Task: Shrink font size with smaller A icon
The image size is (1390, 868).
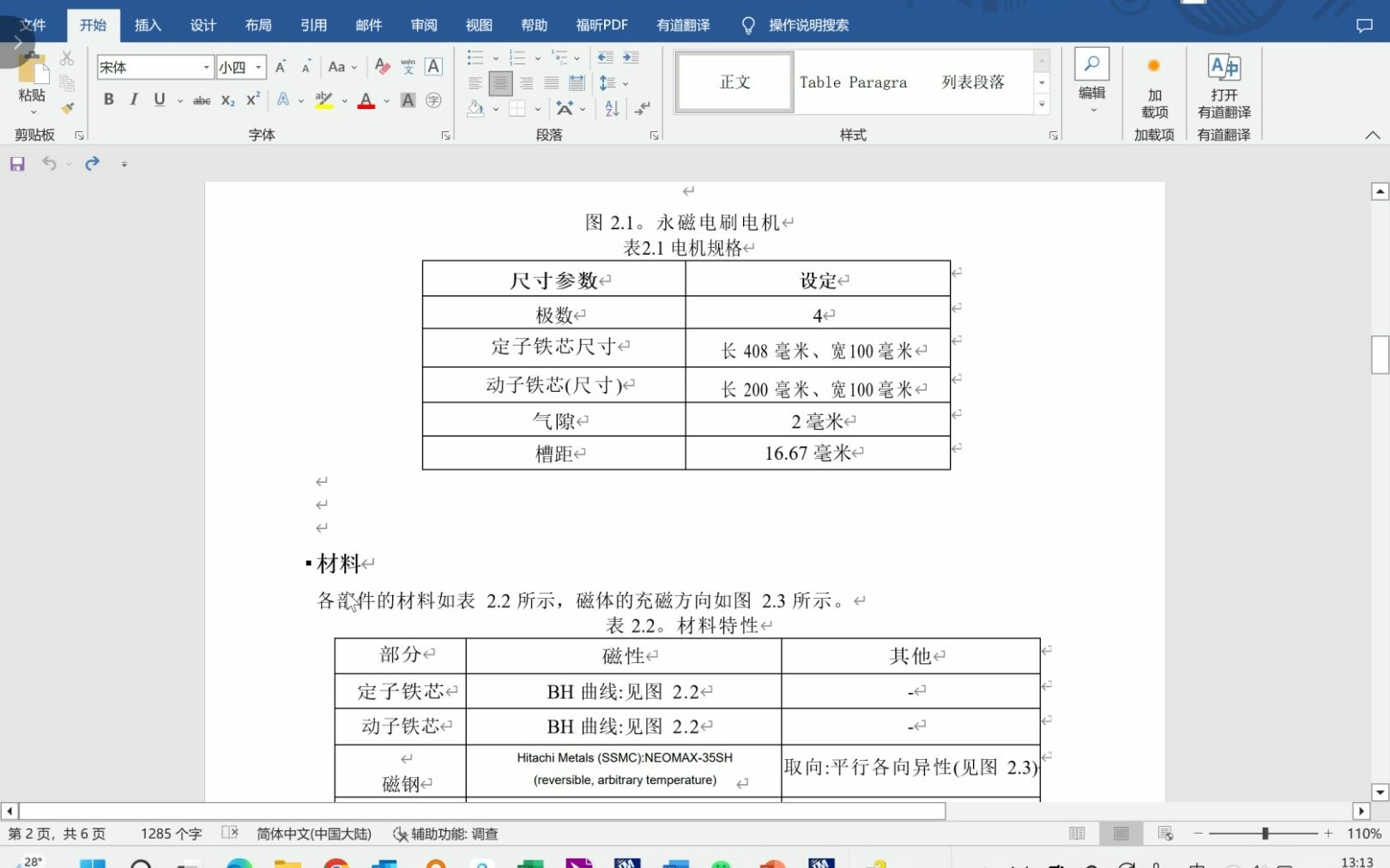Action: click(305, 67)
